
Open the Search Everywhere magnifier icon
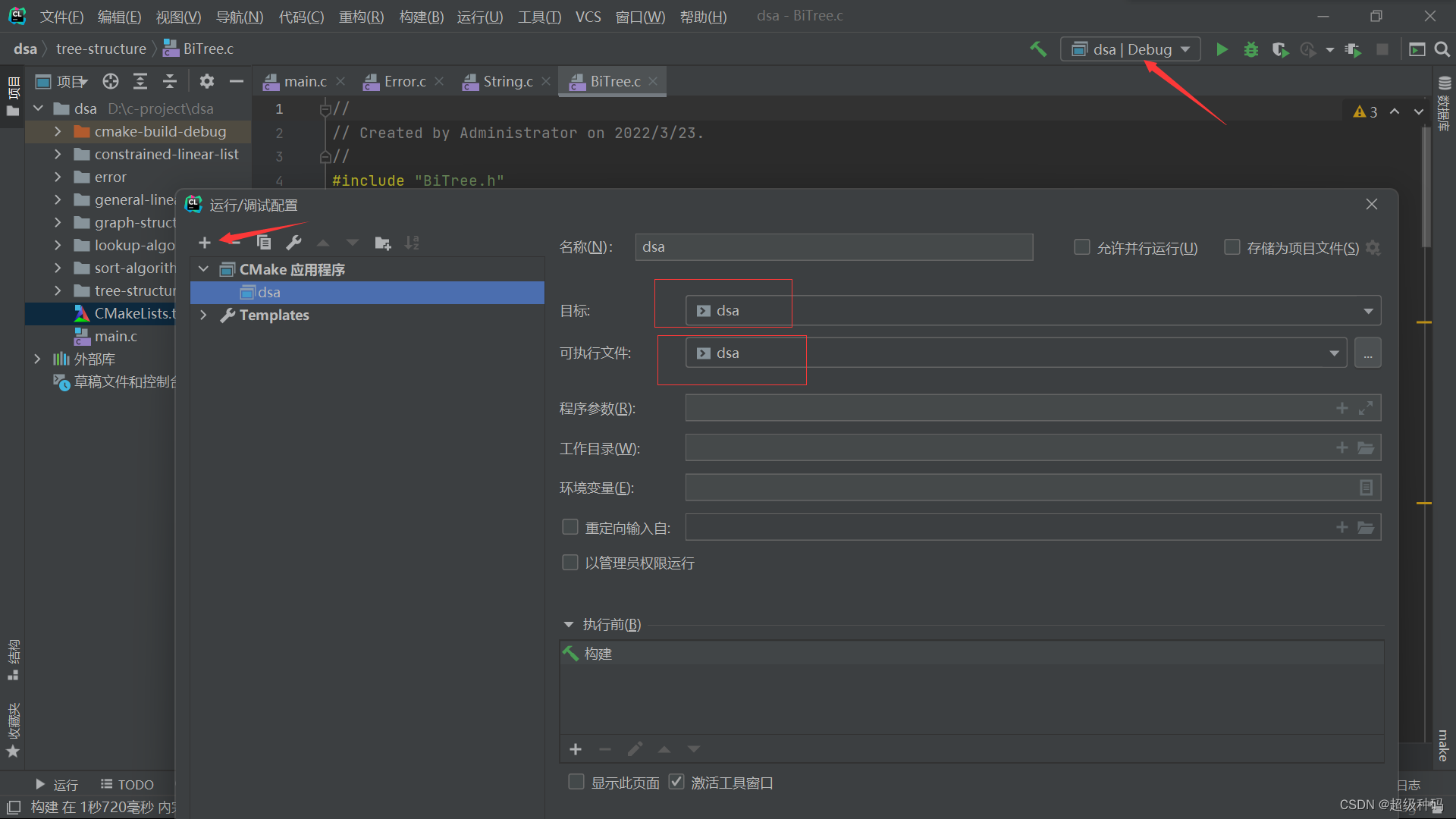1442,50
